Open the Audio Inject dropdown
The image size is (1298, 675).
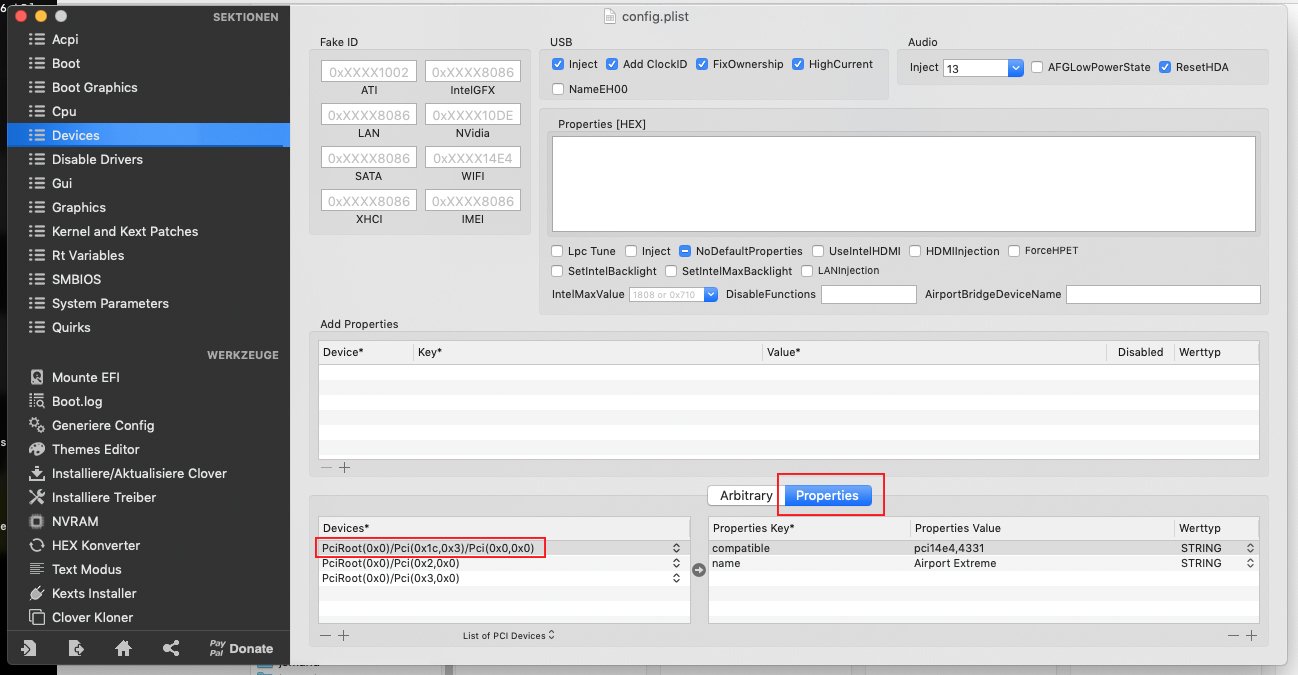click(x=1015, y=68)
